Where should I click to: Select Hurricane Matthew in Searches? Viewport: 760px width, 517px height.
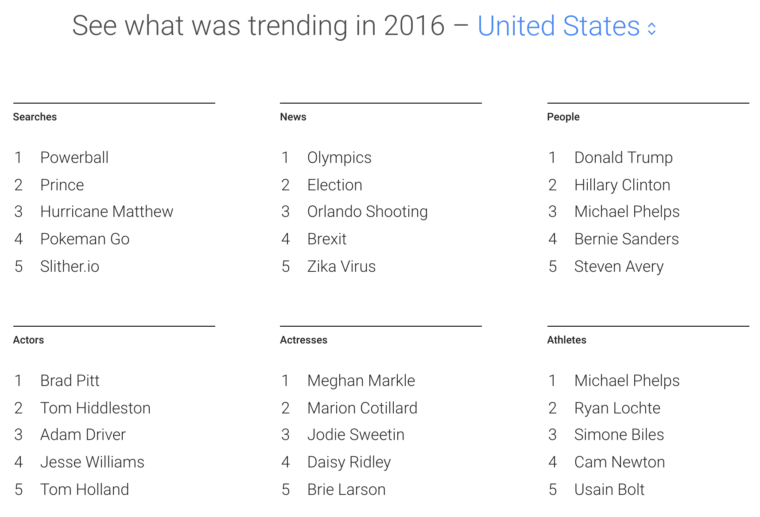point(107,212)
